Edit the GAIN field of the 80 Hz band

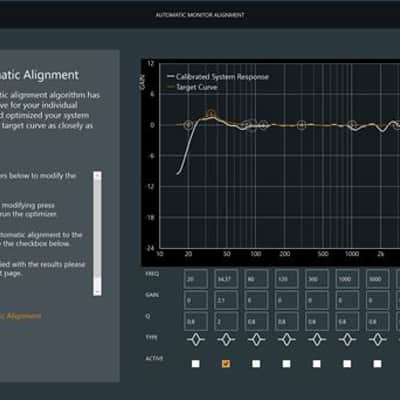256,300
